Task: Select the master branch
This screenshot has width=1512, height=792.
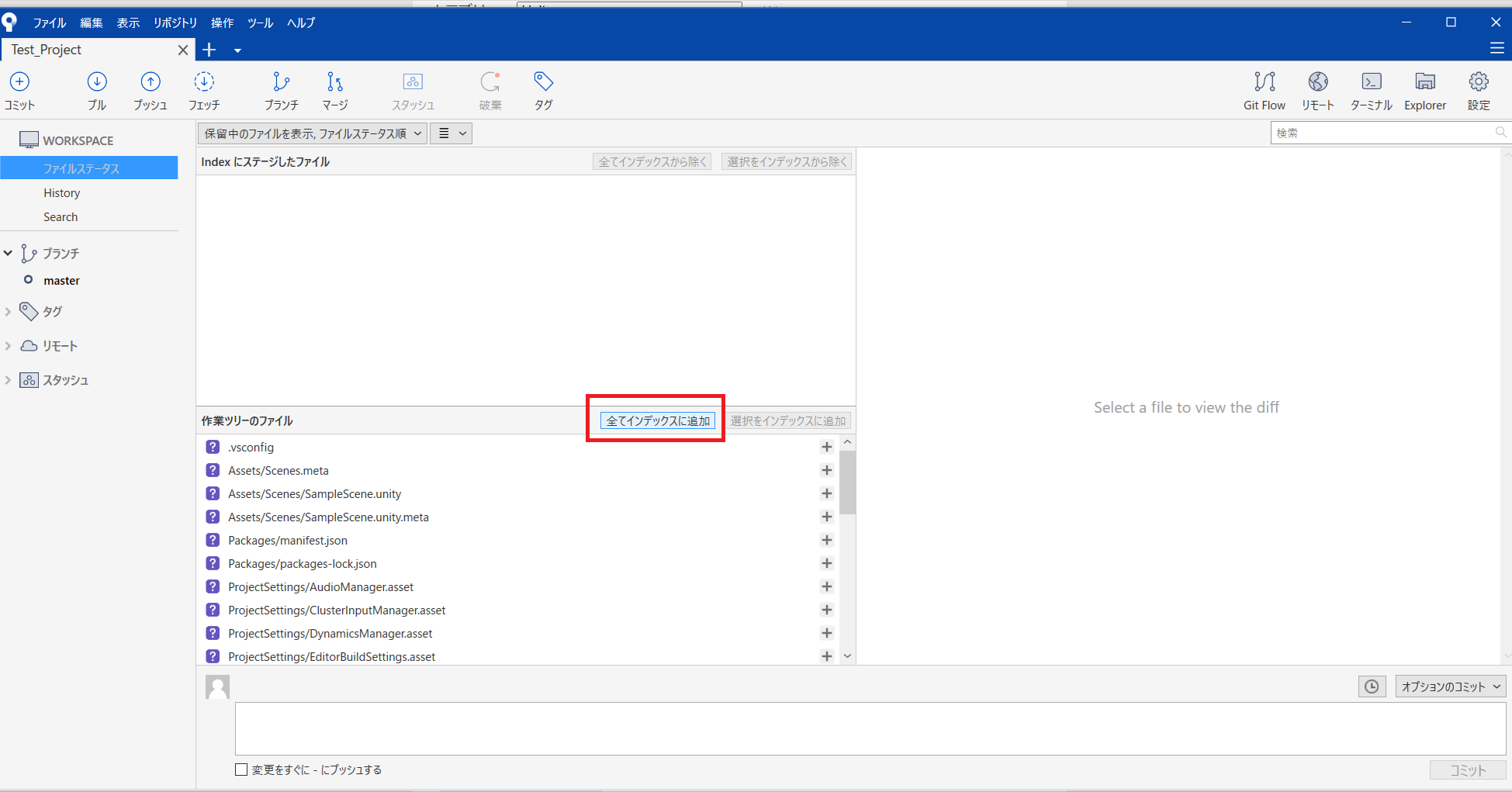Action: (x=62, y=281)
